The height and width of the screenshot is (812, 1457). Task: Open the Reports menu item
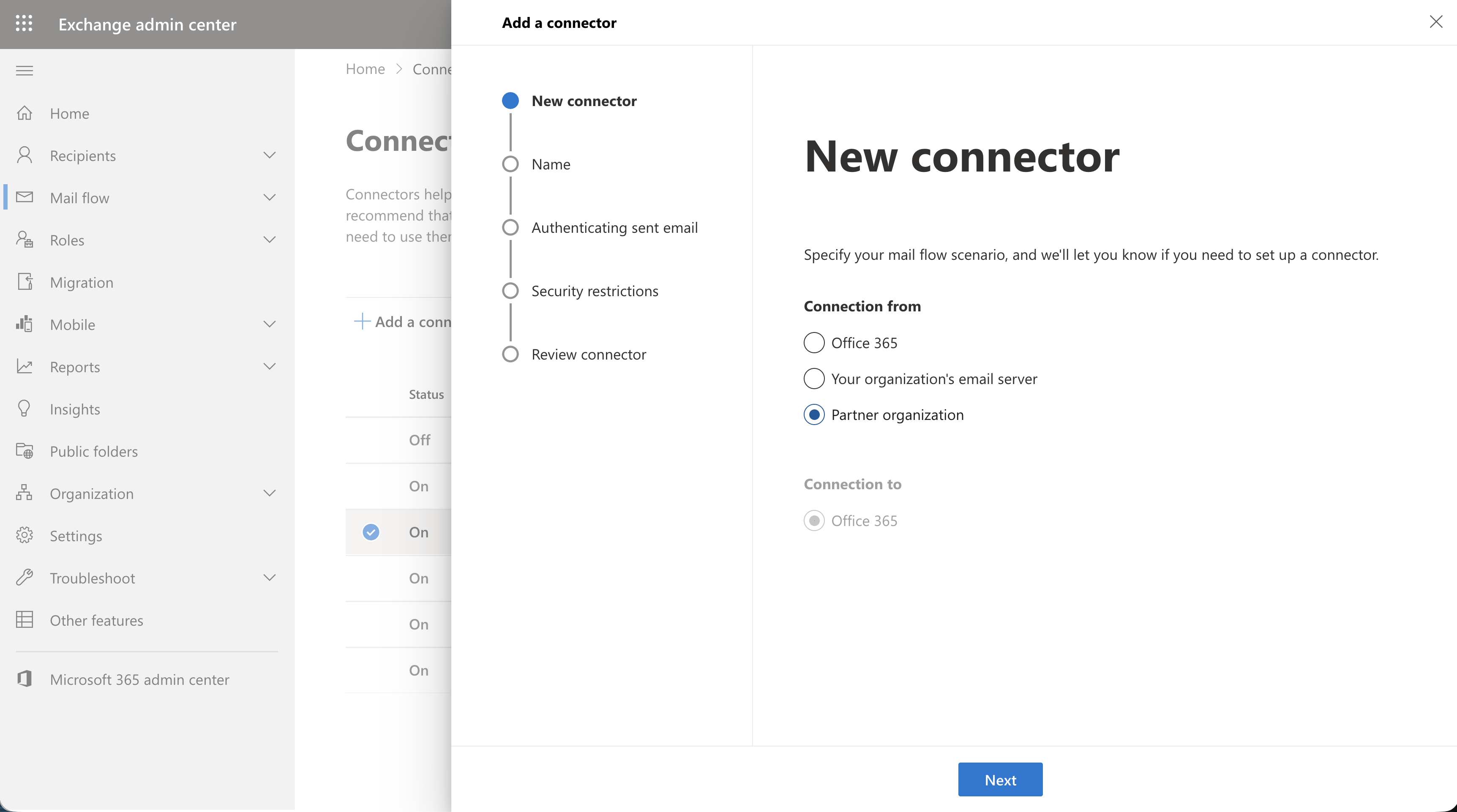click(75, 367)
